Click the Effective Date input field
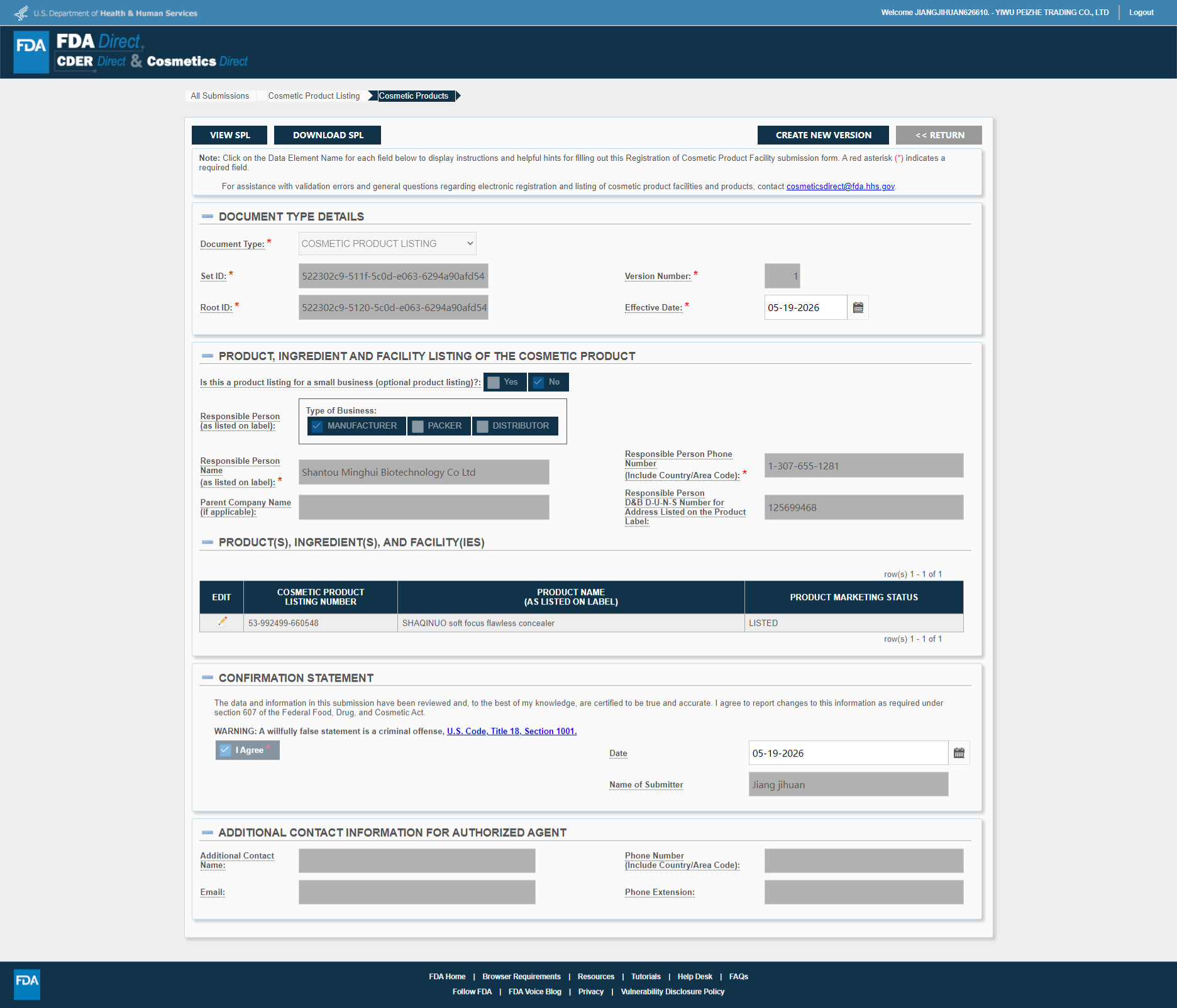This screenshot has height=1008, width=1177. (x=805, y=307)
